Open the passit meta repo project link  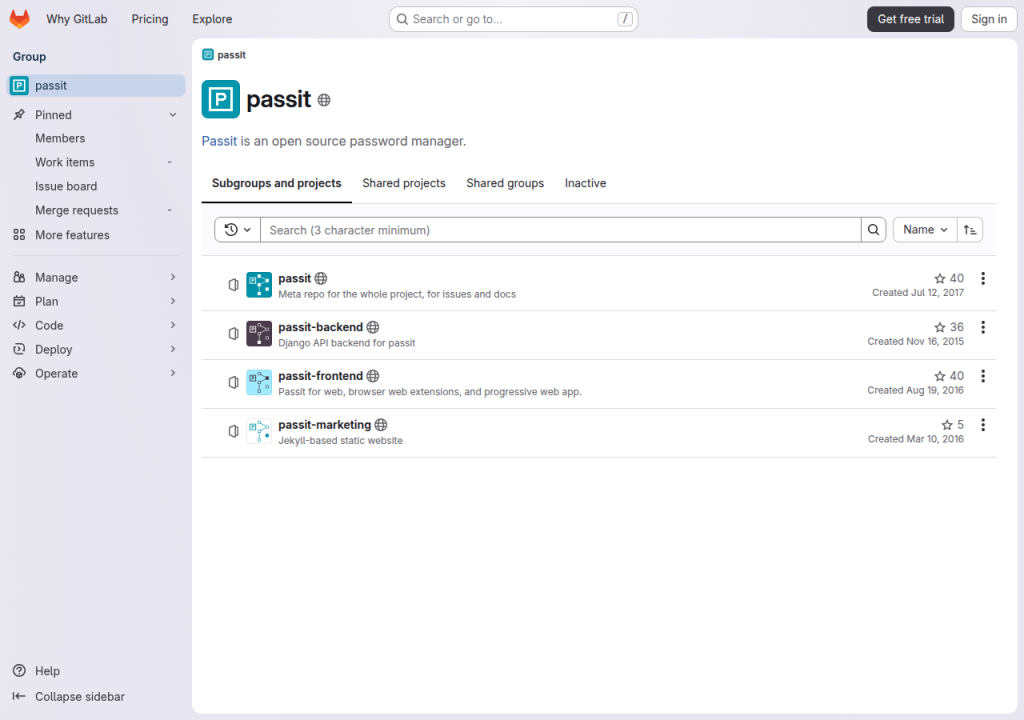(295, 278)
